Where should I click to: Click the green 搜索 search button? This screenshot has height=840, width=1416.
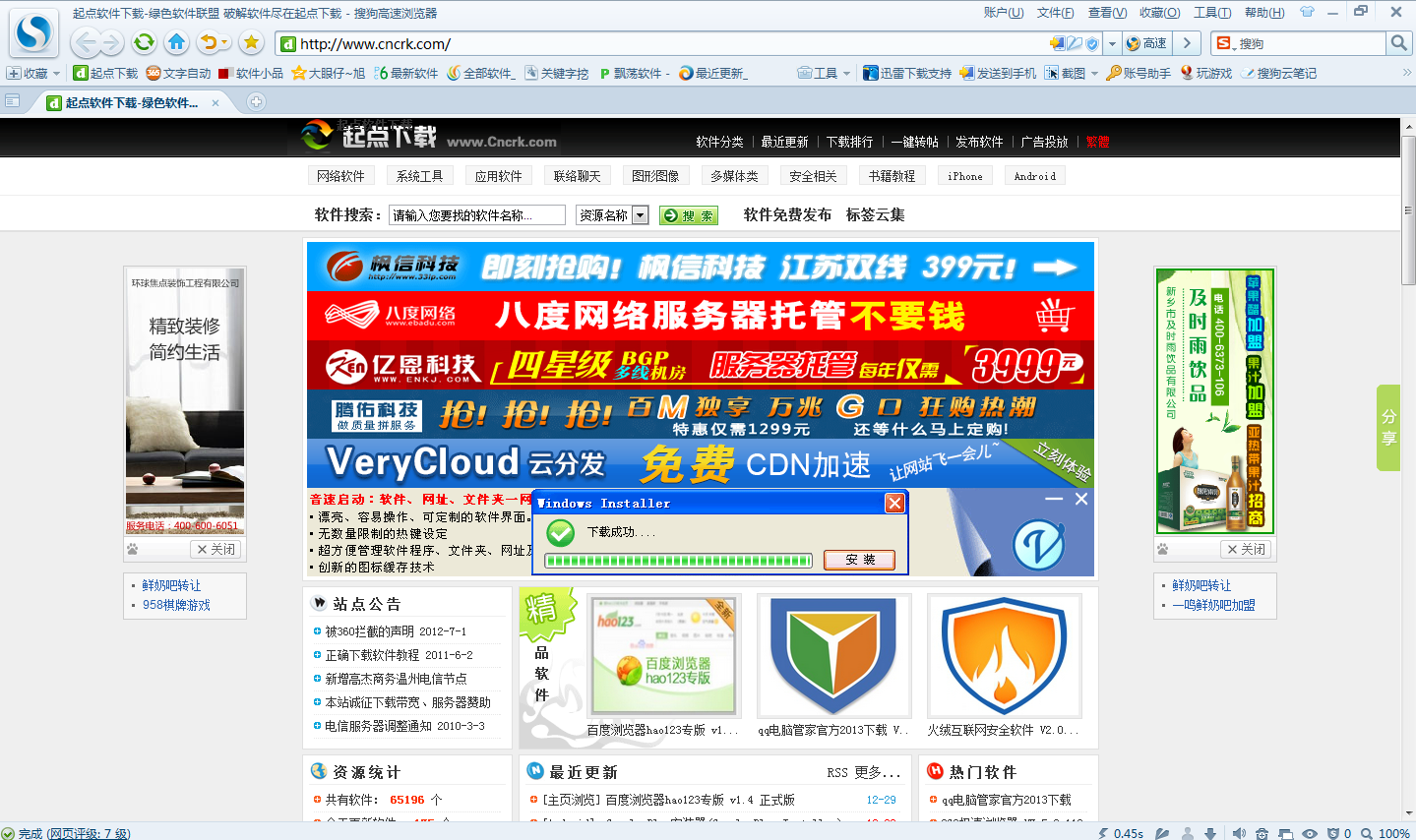688,214
